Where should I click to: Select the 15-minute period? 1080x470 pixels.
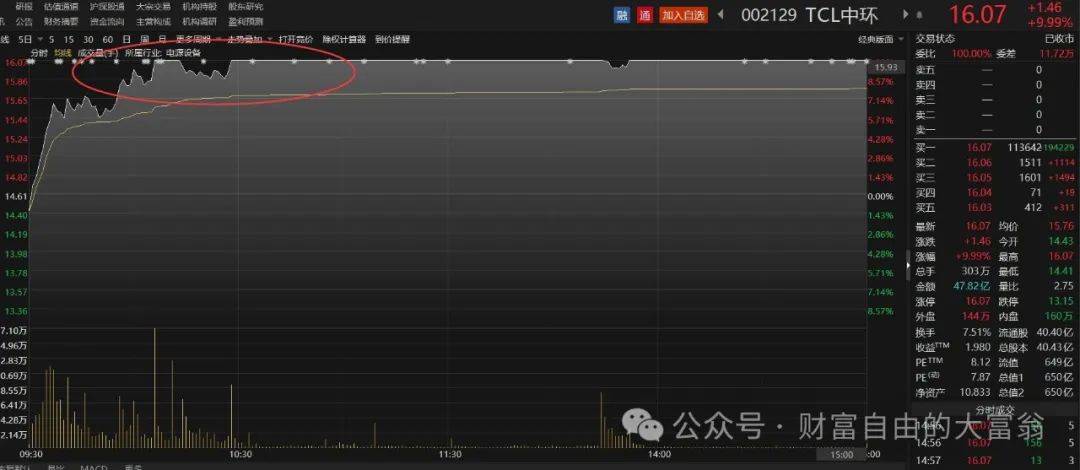pyautogui.click(x=70, y=39)
